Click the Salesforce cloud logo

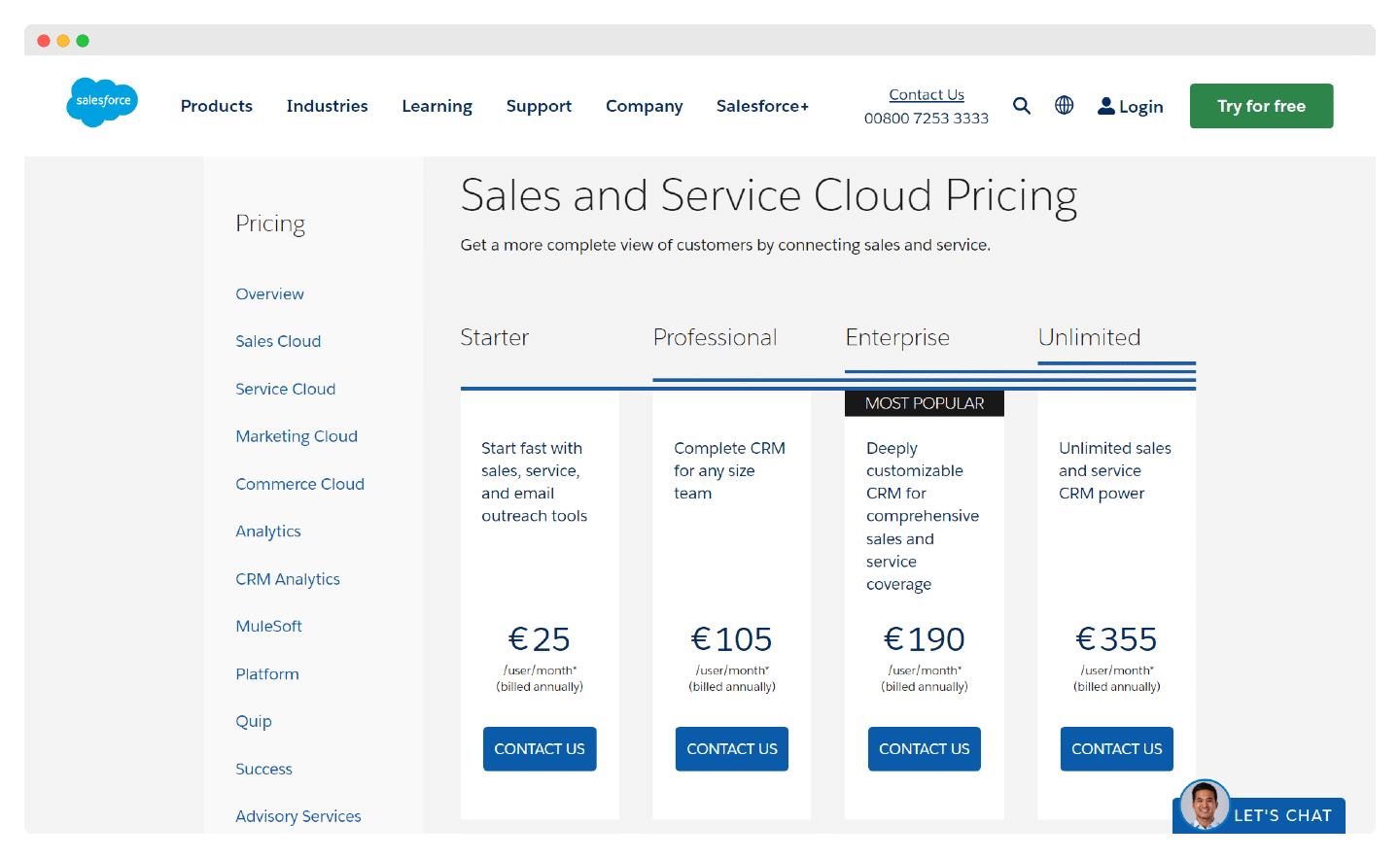click(x=102, y=102)
